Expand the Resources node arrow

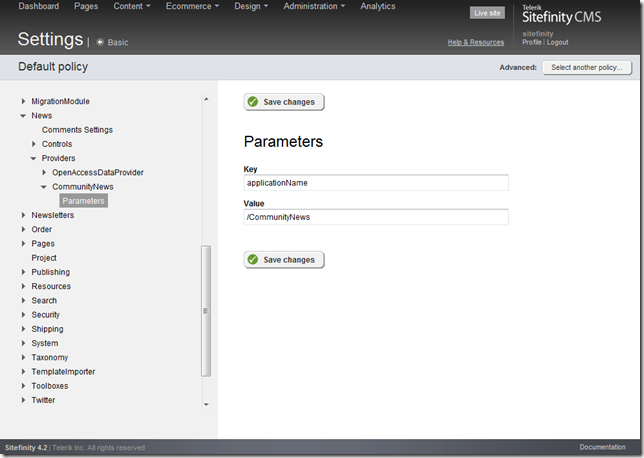pyautogui.click(x=23, y=286)
